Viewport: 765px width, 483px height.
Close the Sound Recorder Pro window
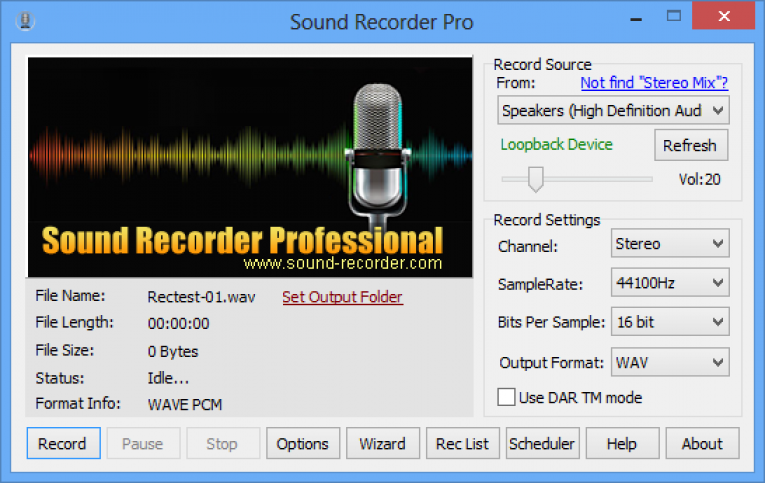click(724, 16)
